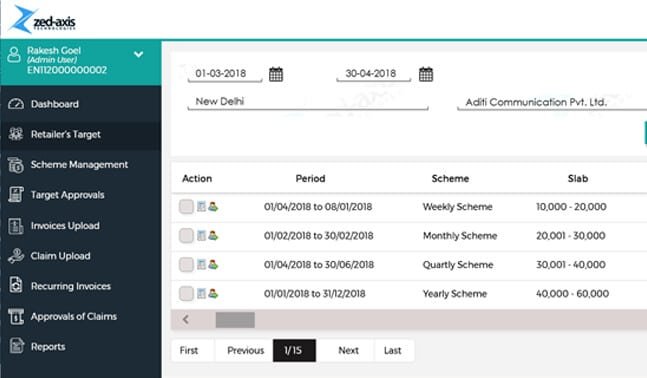Select period 01/01/2018 to 31/12/2018
This screenshot has width=647, height=378.
(314, 293)
